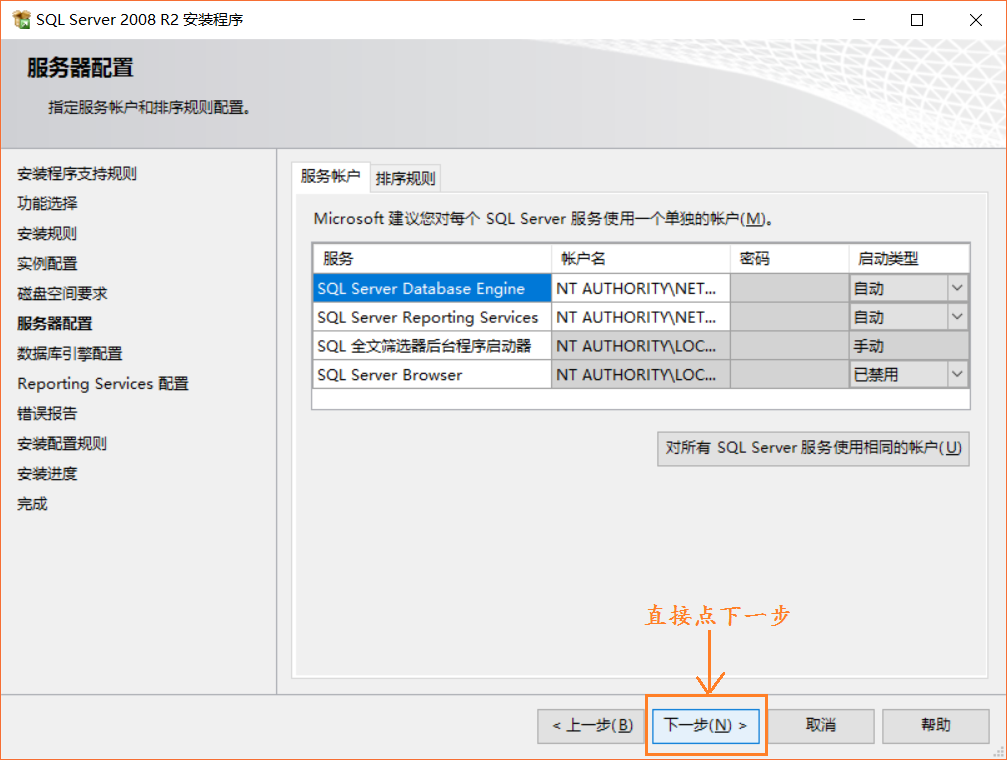The width and height of the screenshot is (1007, 760).
Task: Click Reporting Services 配置 step in sidebar
Action: 103,384
